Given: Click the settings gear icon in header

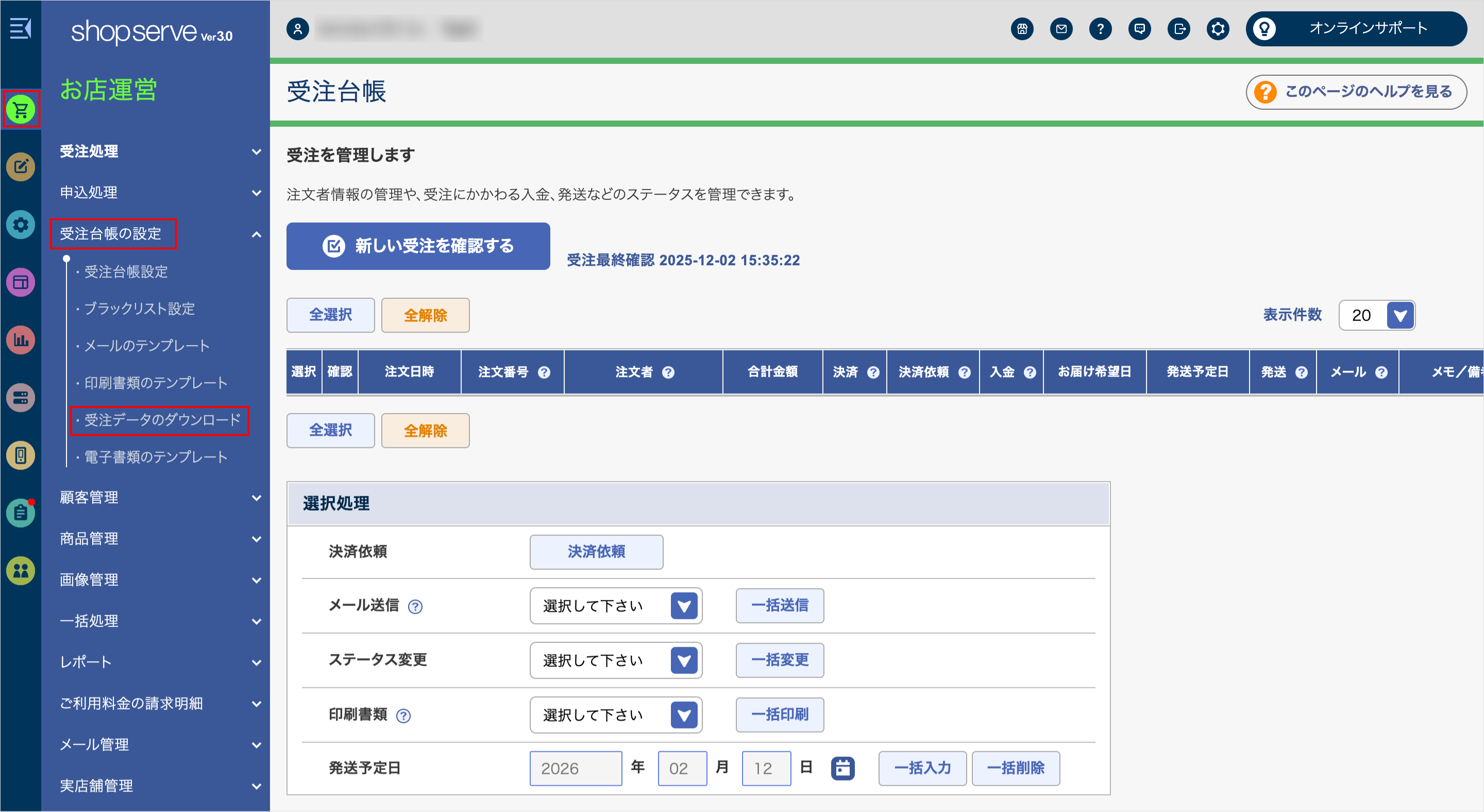Looking at the screenshot, I should click(x=1218, y=29).
